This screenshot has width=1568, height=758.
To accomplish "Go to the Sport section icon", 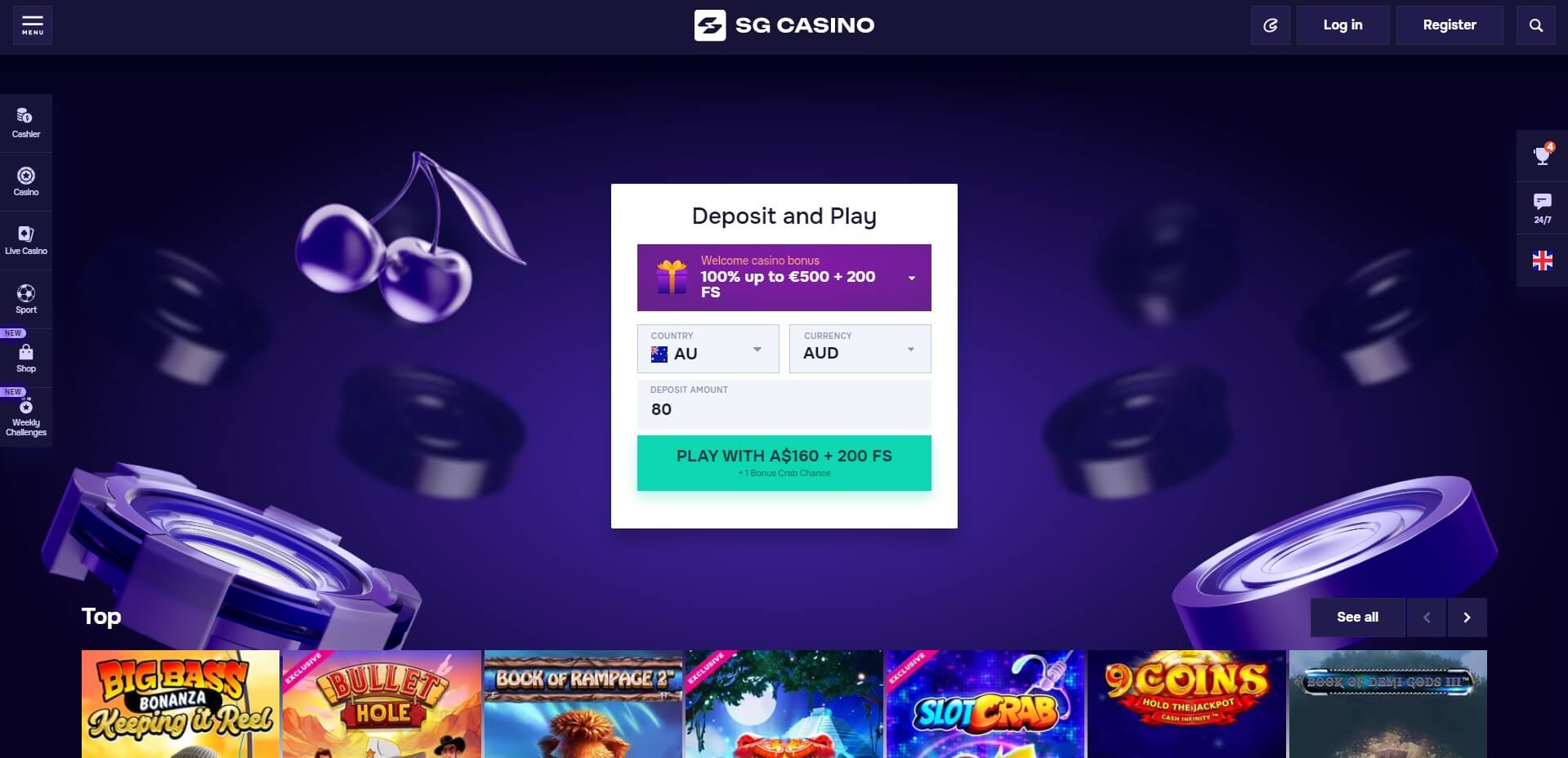I will coord(26,299).
